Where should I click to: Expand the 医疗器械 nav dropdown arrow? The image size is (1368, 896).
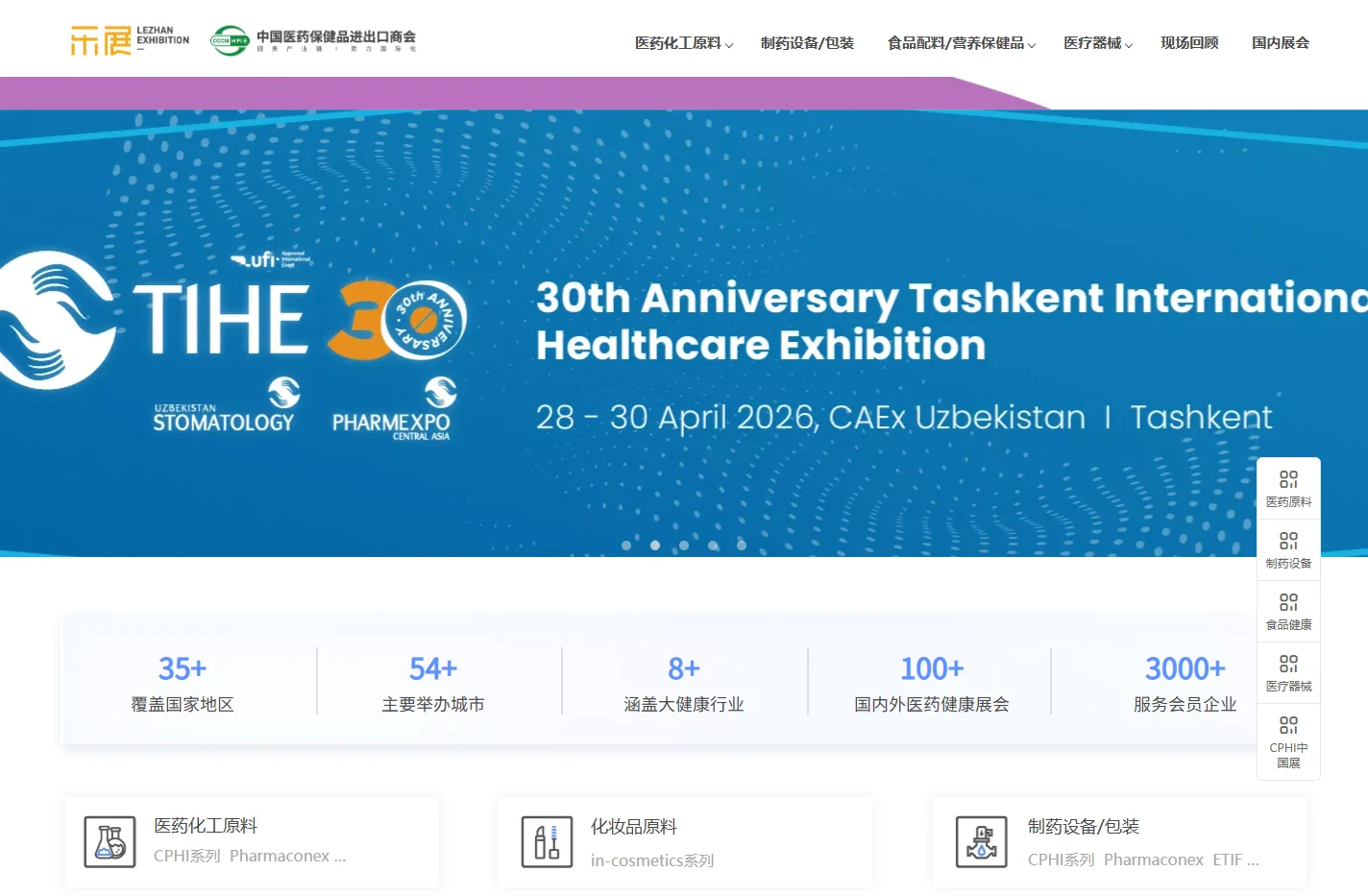[x=1129, y=45]
